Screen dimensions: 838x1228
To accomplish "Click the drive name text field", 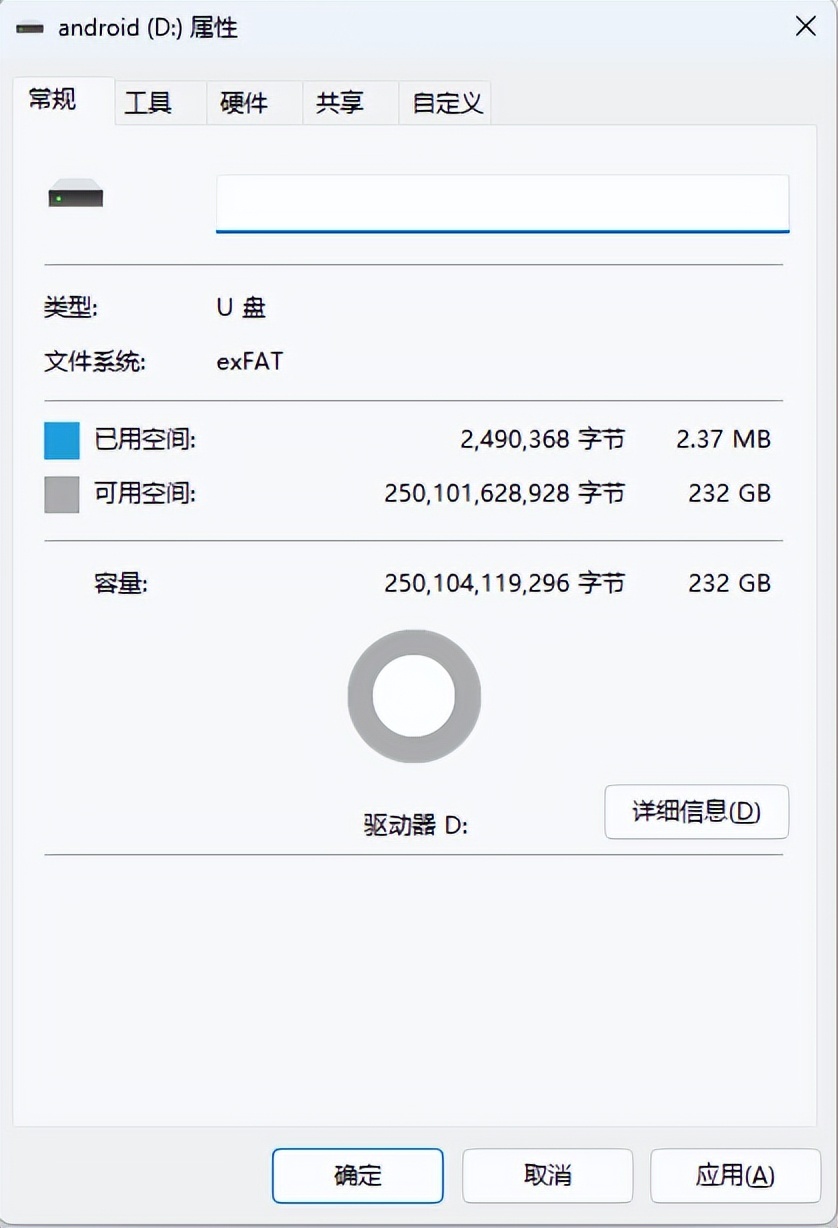I will click(502, 203).
